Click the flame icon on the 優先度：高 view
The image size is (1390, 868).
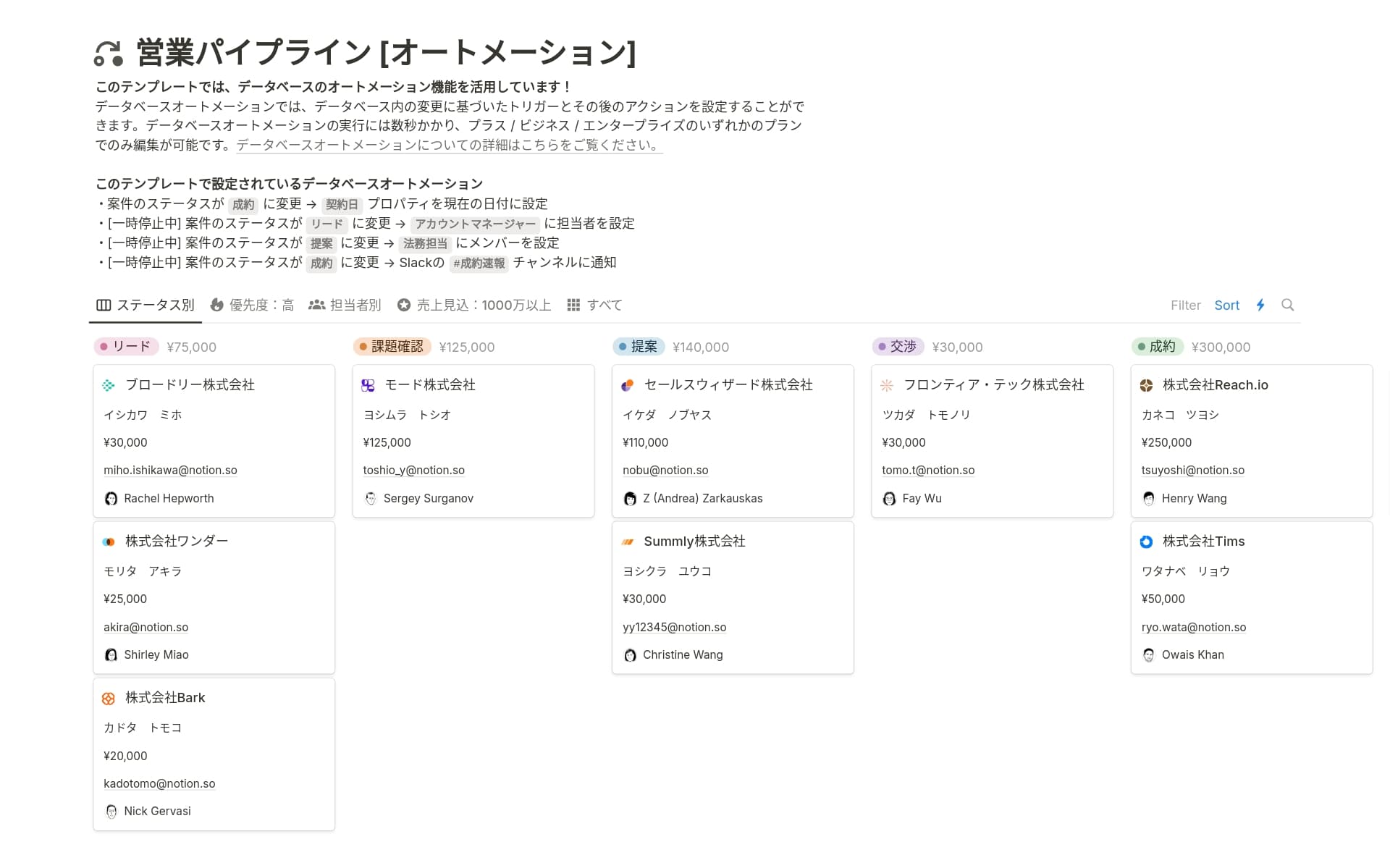(217, 305)
